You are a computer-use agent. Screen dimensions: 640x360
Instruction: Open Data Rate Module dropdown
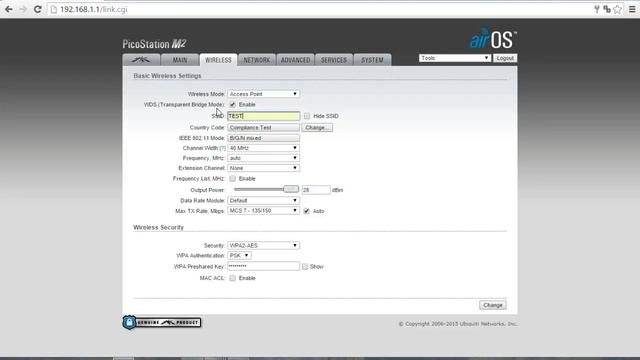(263, 200)
